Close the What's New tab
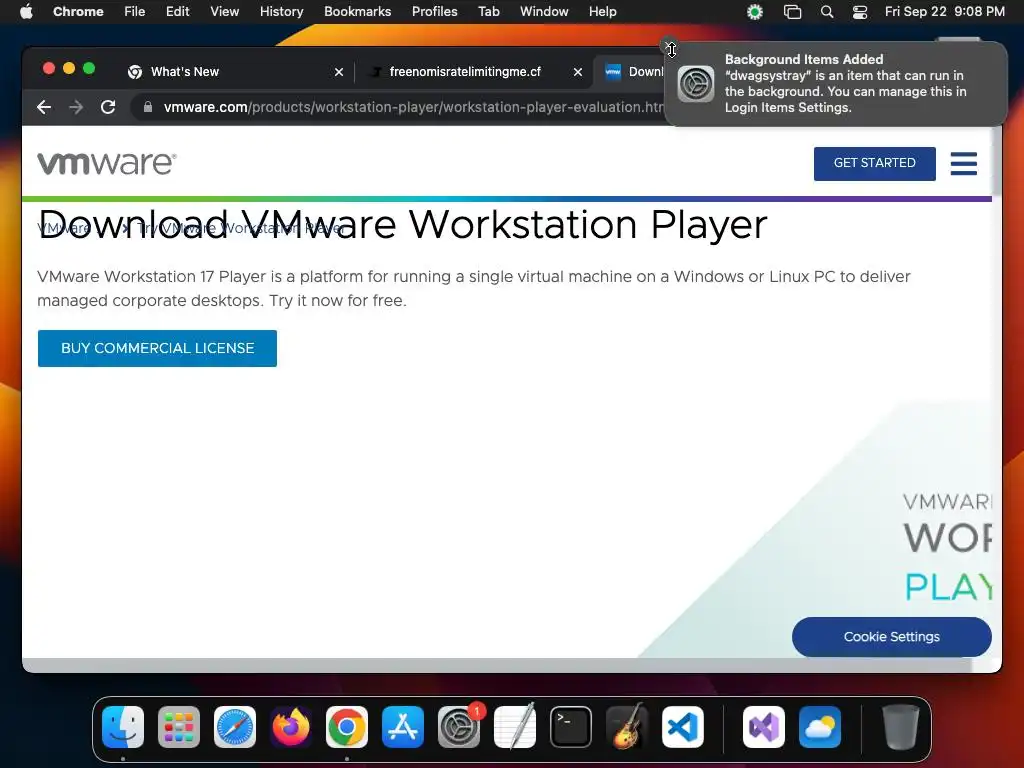Screen dimensions: 1024x768 339,72
